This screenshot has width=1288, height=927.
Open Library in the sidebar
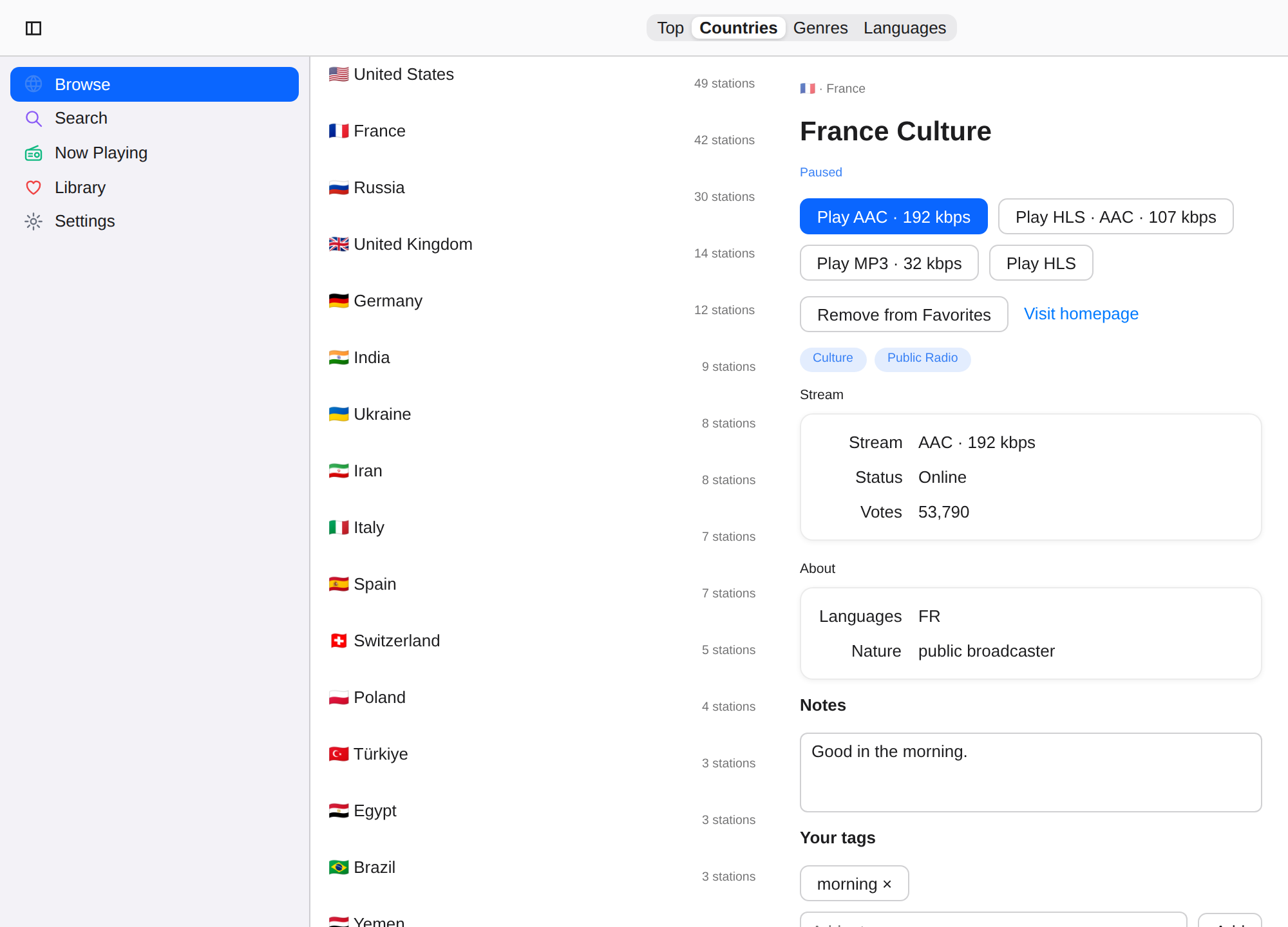point(155,187)
